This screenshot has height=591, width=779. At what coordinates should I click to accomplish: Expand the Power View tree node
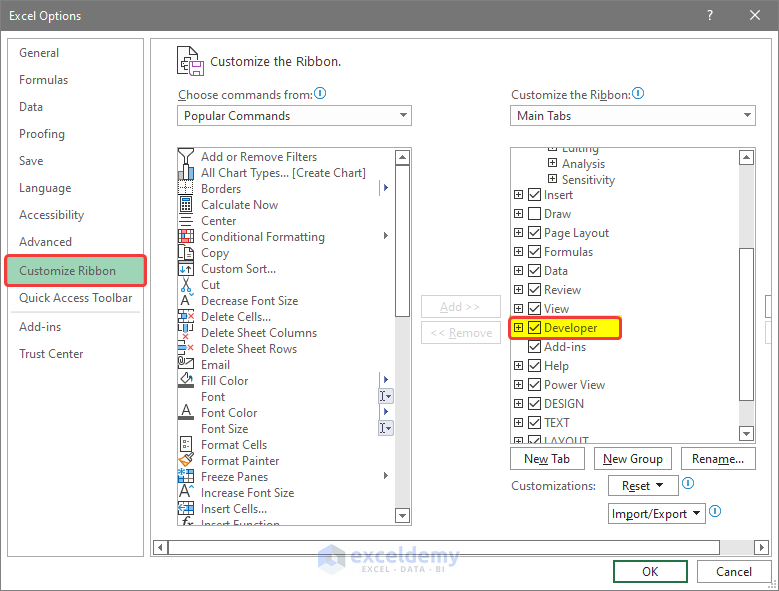[518, 384]
